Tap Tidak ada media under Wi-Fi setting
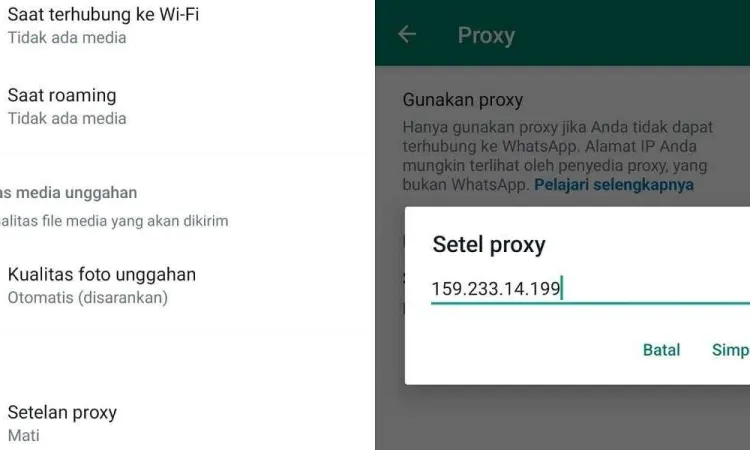Image resolution: width=750 pixels, height=450 pixels. [67, 37]
